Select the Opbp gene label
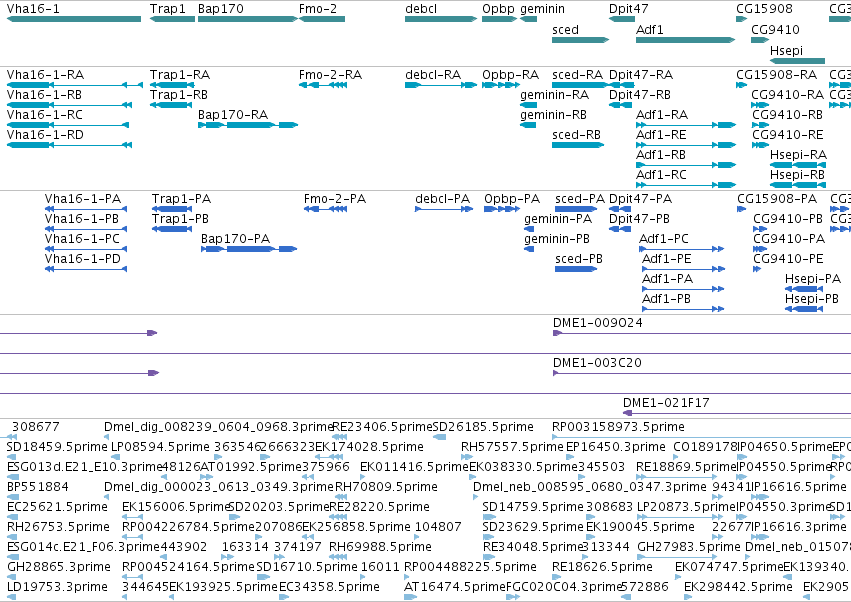The height and width of the screenshot is (602, 851). coord(498,9)
